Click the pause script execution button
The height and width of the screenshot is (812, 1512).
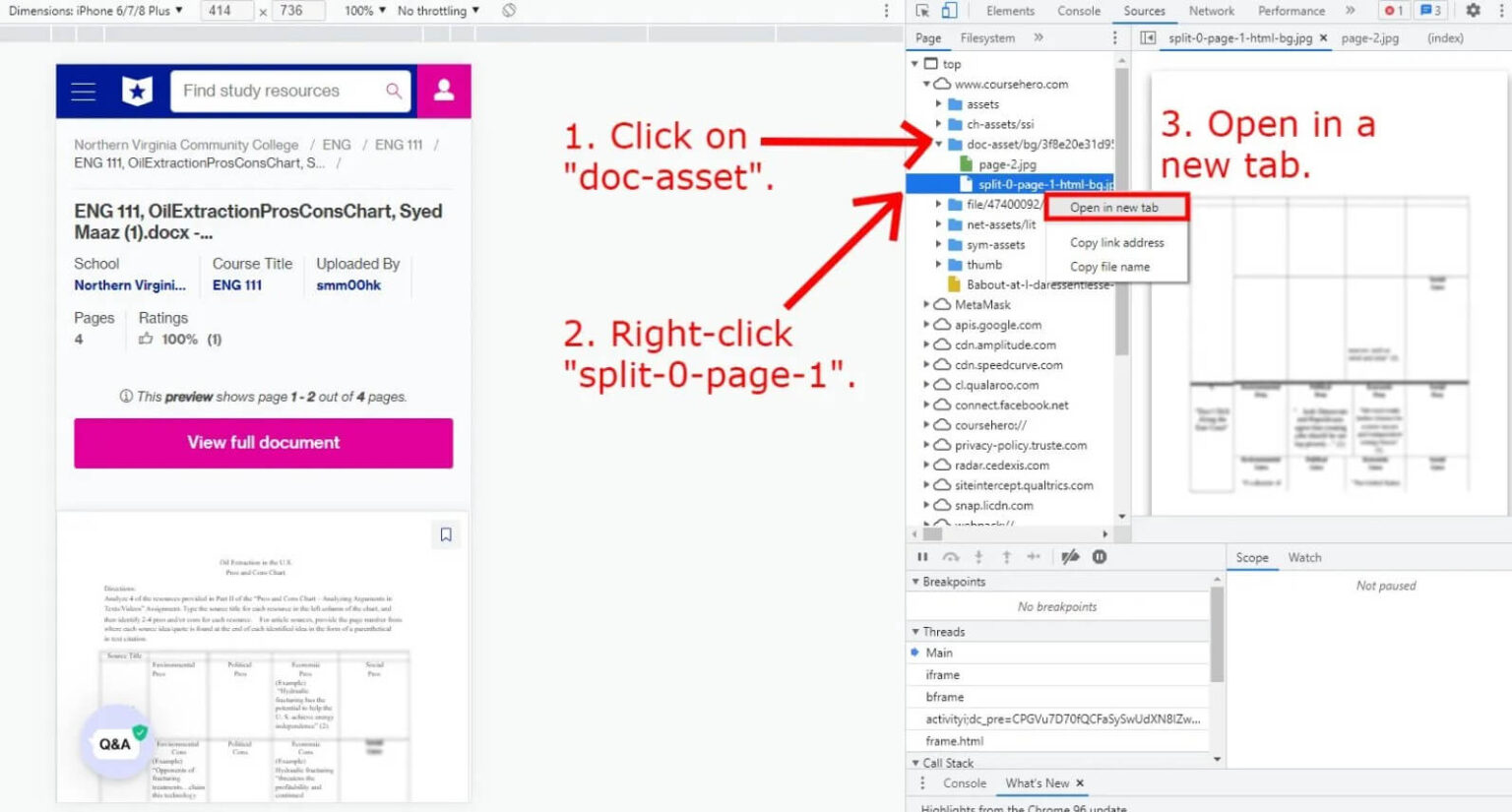pos(922,557)
